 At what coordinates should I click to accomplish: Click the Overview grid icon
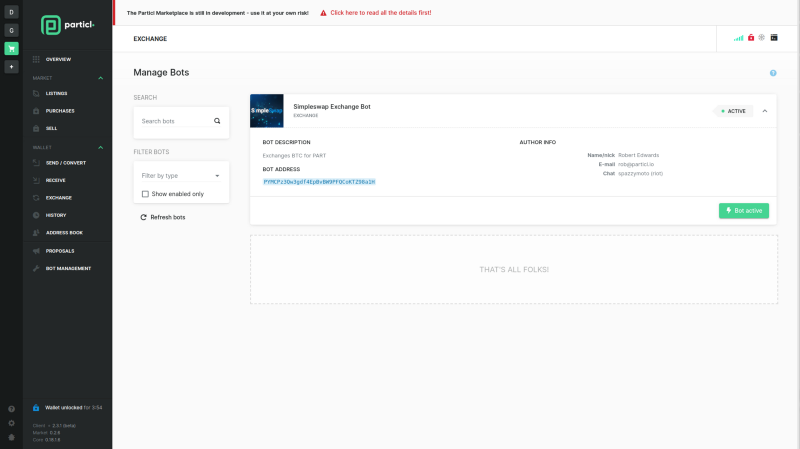coord(36,59)
